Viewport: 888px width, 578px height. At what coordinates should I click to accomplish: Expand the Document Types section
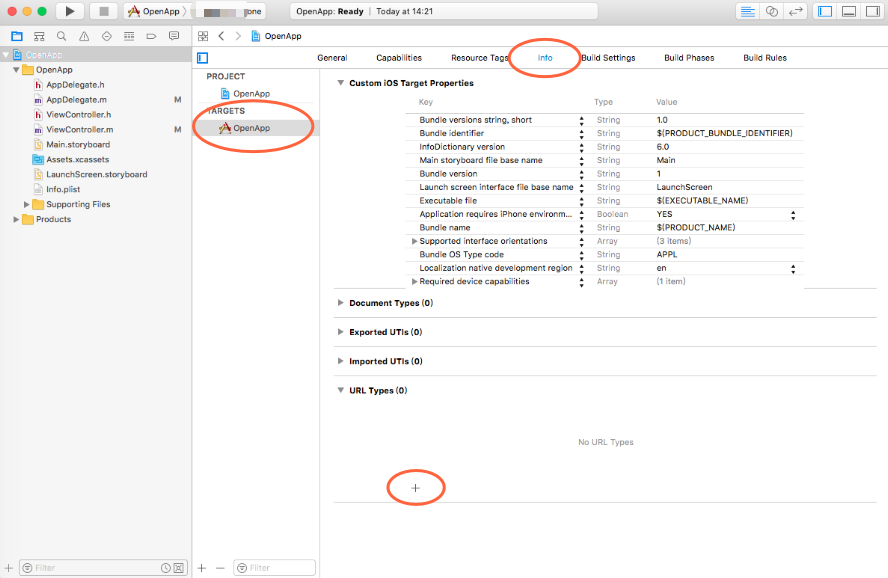(340, 303)
